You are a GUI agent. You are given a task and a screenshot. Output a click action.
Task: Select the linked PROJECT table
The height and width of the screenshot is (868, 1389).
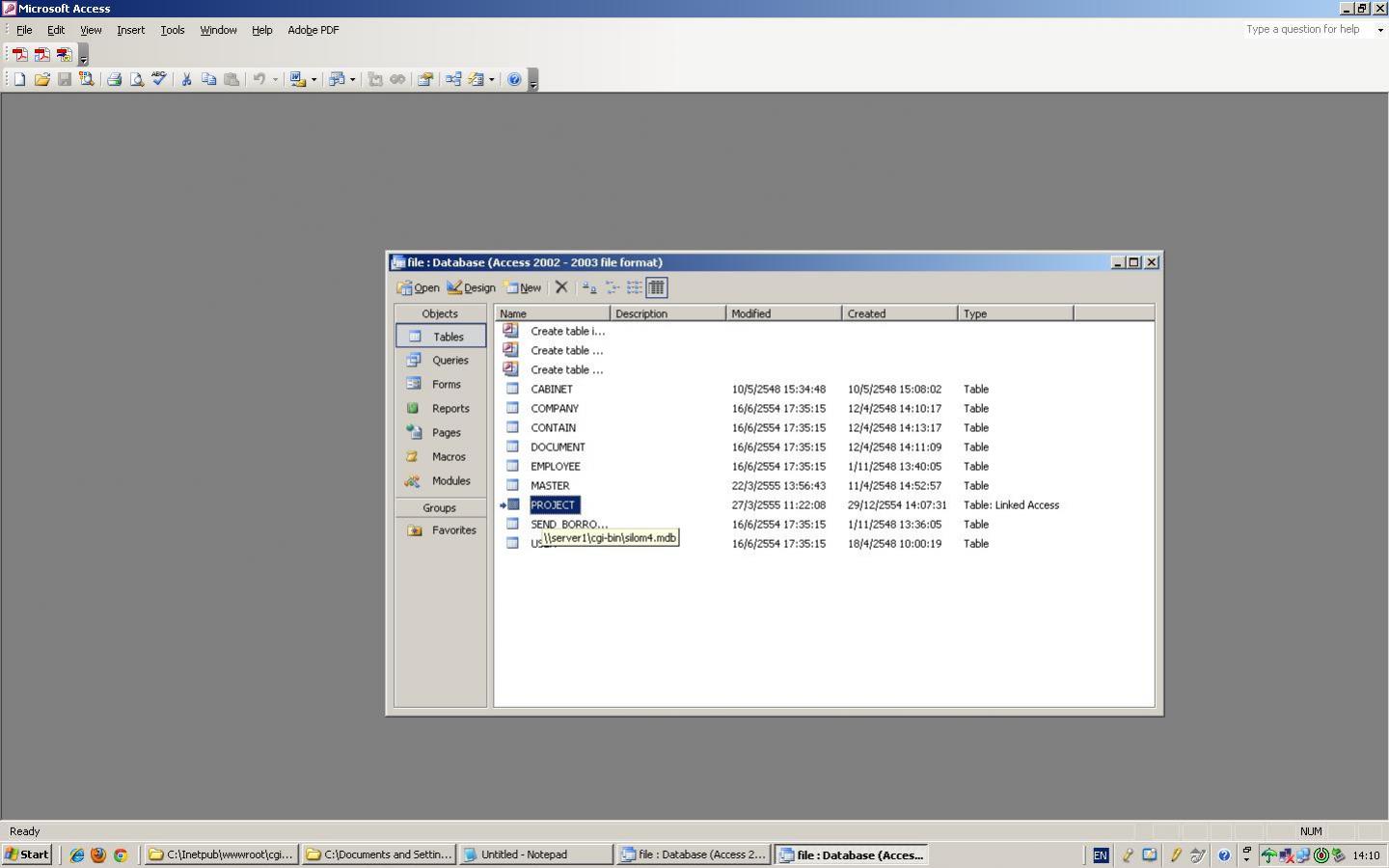coord(553,505)
